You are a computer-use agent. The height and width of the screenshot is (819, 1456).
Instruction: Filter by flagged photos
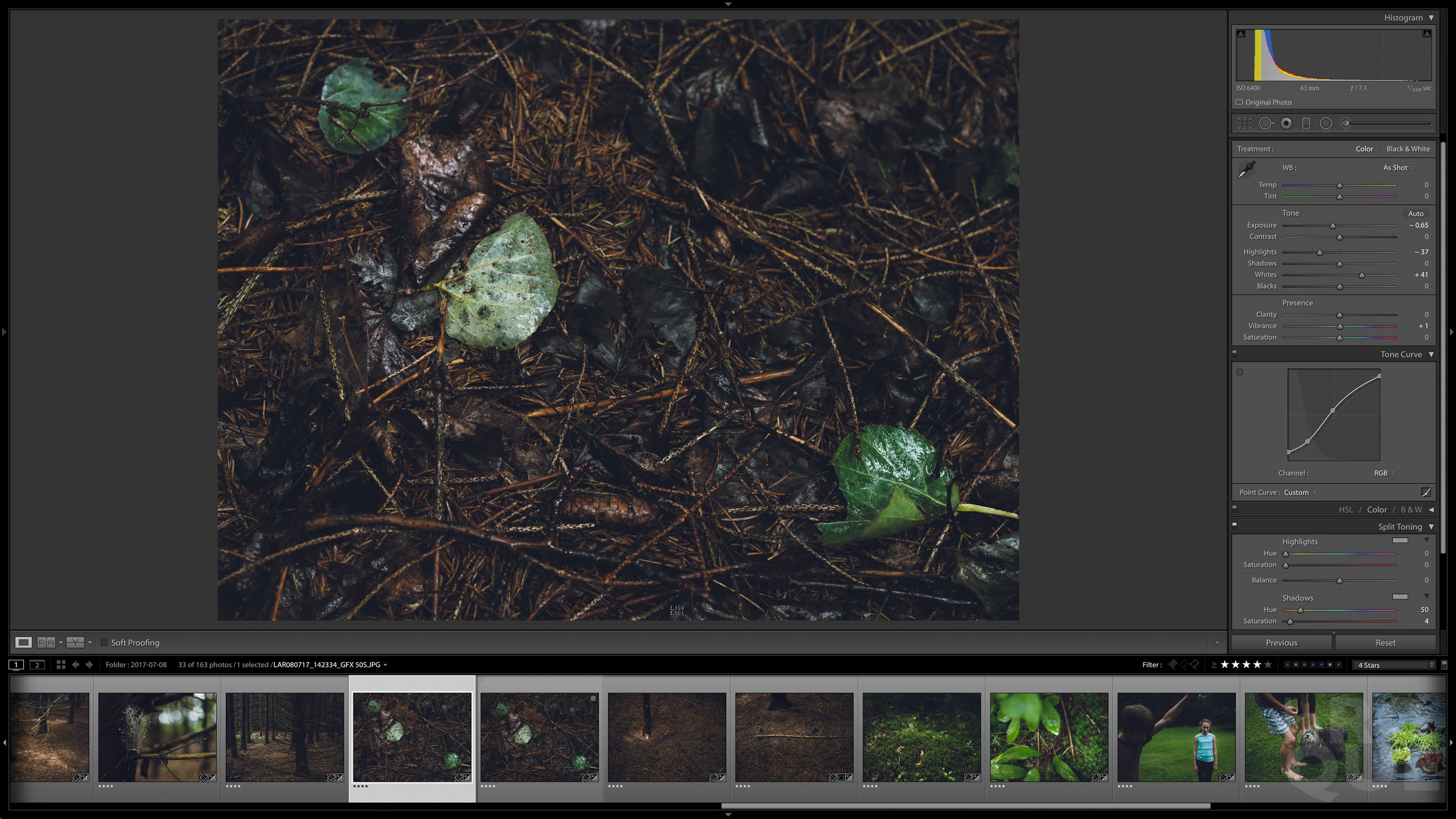point(1173,665)
